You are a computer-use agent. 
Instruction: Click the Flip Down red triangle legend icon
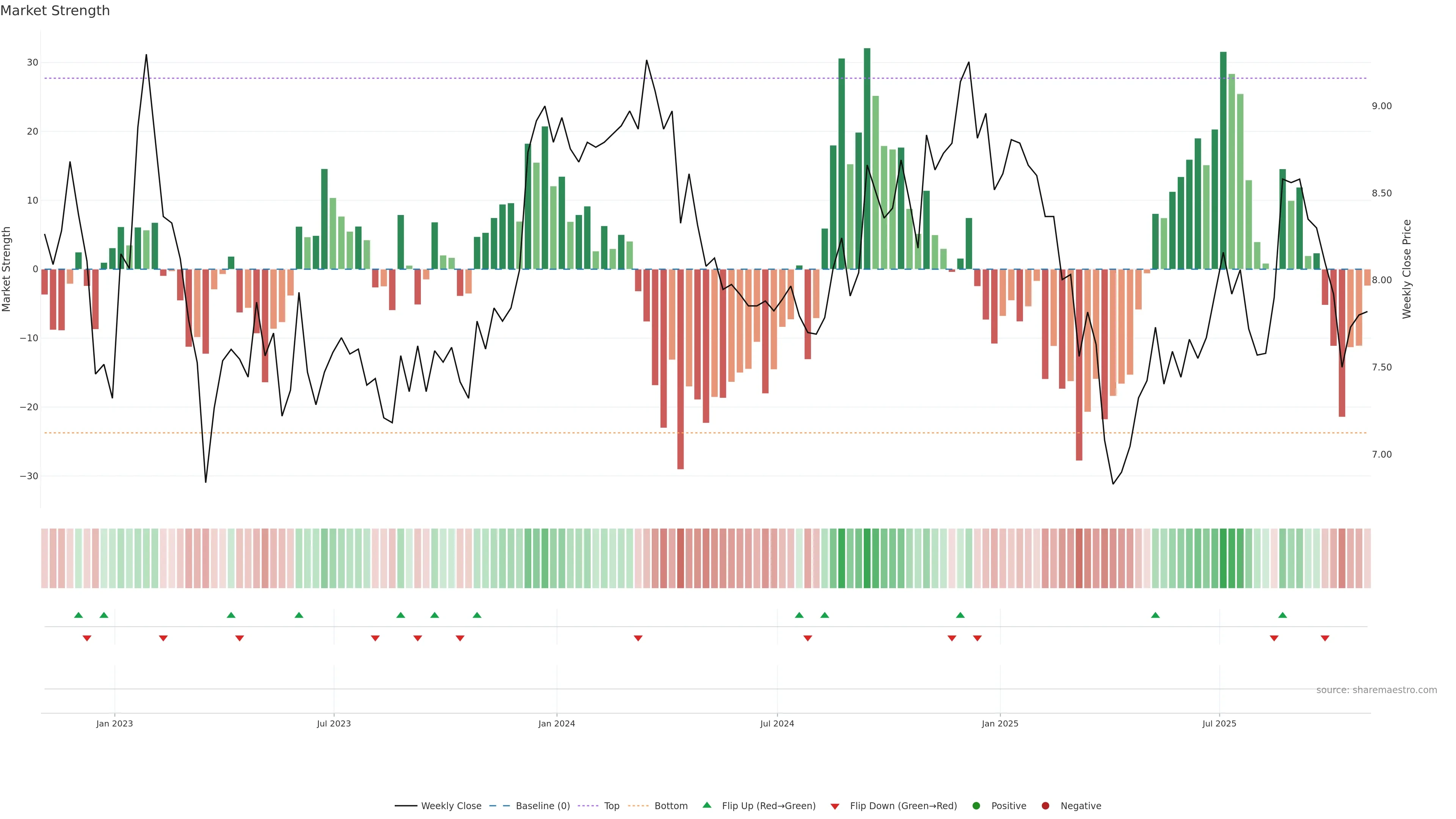tap(835, 806)
